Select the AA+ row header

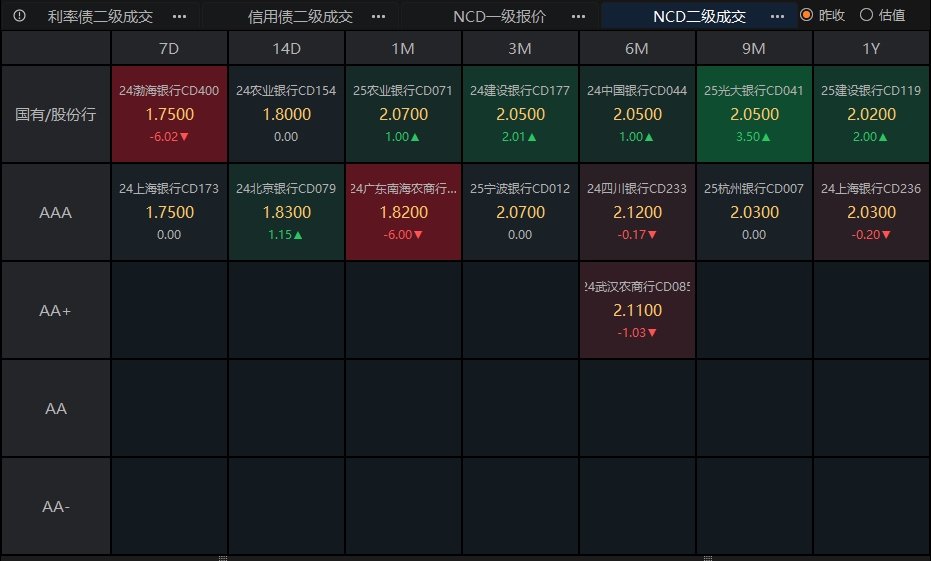56,310
